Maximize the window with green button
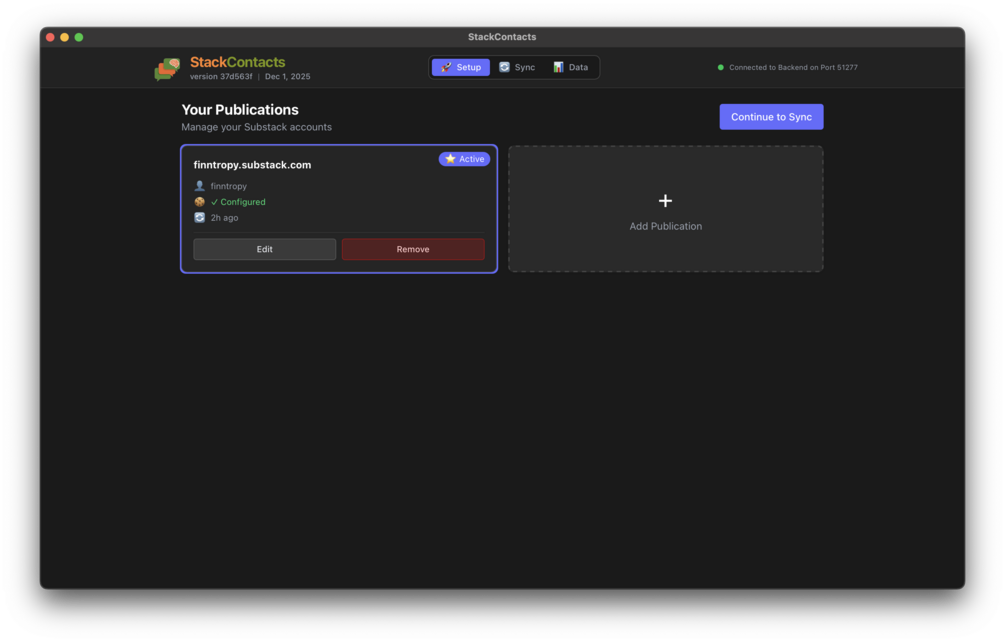1005x642 pixels. pyautogui.click(x=79, y=37)
